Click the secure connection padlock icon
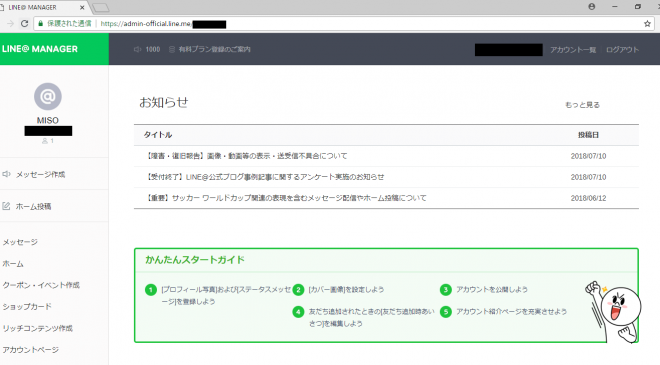 [41, 24]
